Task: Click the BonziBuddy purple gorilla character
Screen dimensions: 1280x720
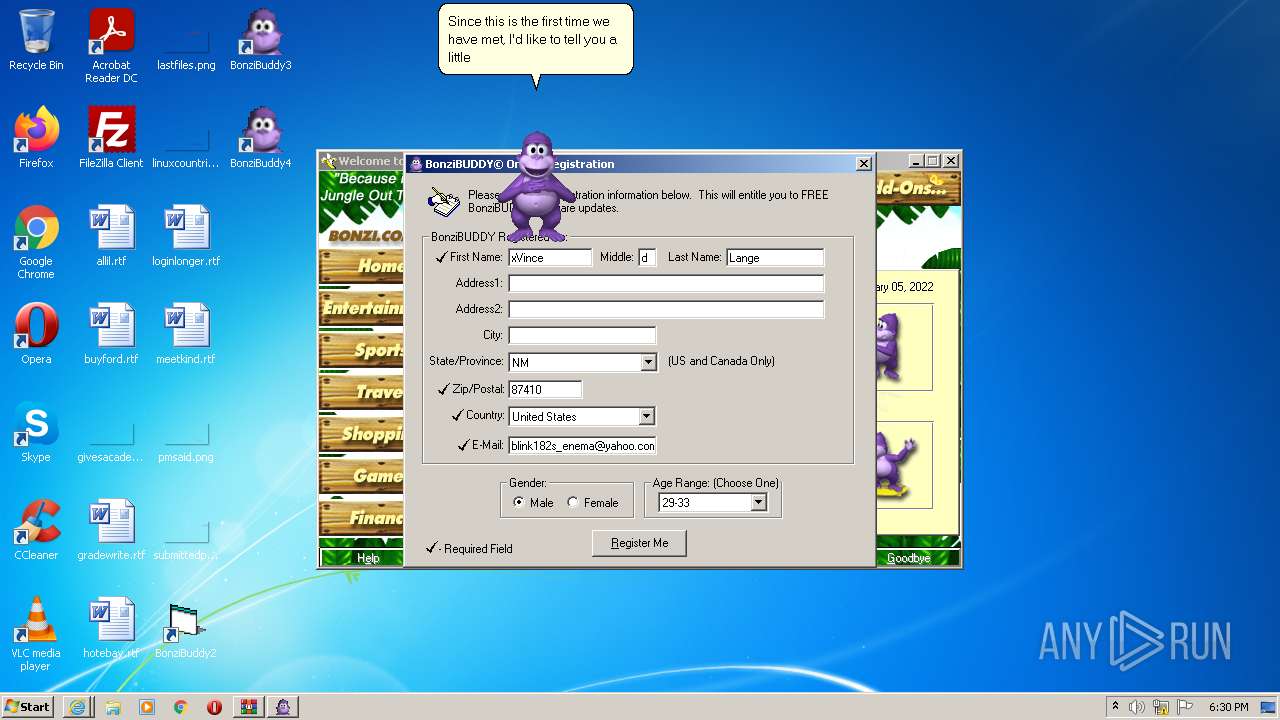Action: pos(537,185)
